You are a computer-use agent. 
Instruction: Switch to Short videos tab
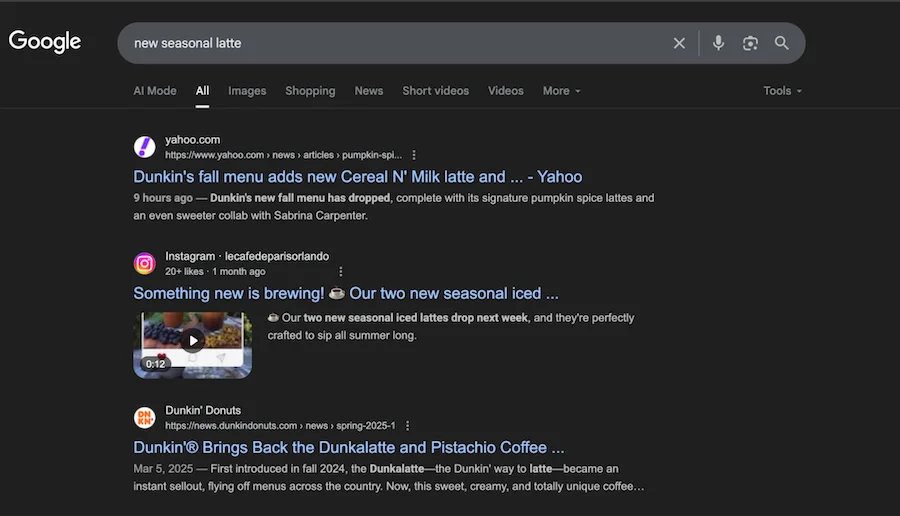[x=436, y=91]
